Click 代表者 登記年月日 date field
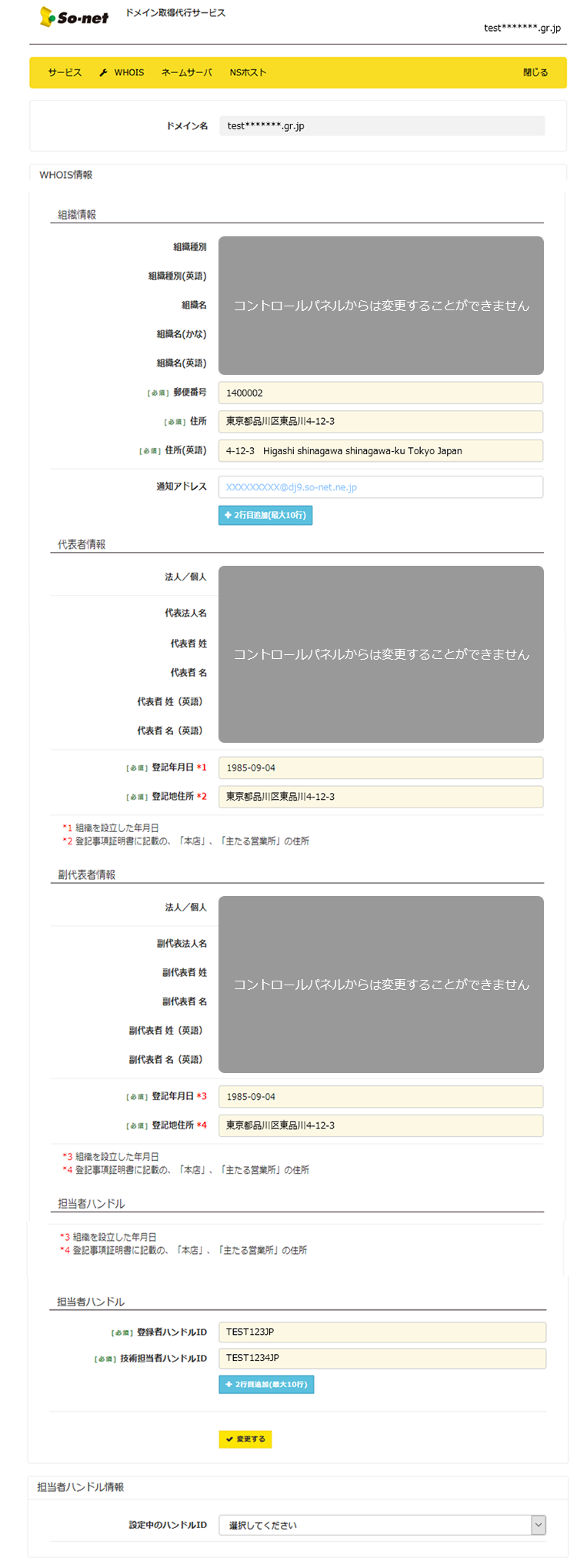577x1568 pixels. (380, 768)
